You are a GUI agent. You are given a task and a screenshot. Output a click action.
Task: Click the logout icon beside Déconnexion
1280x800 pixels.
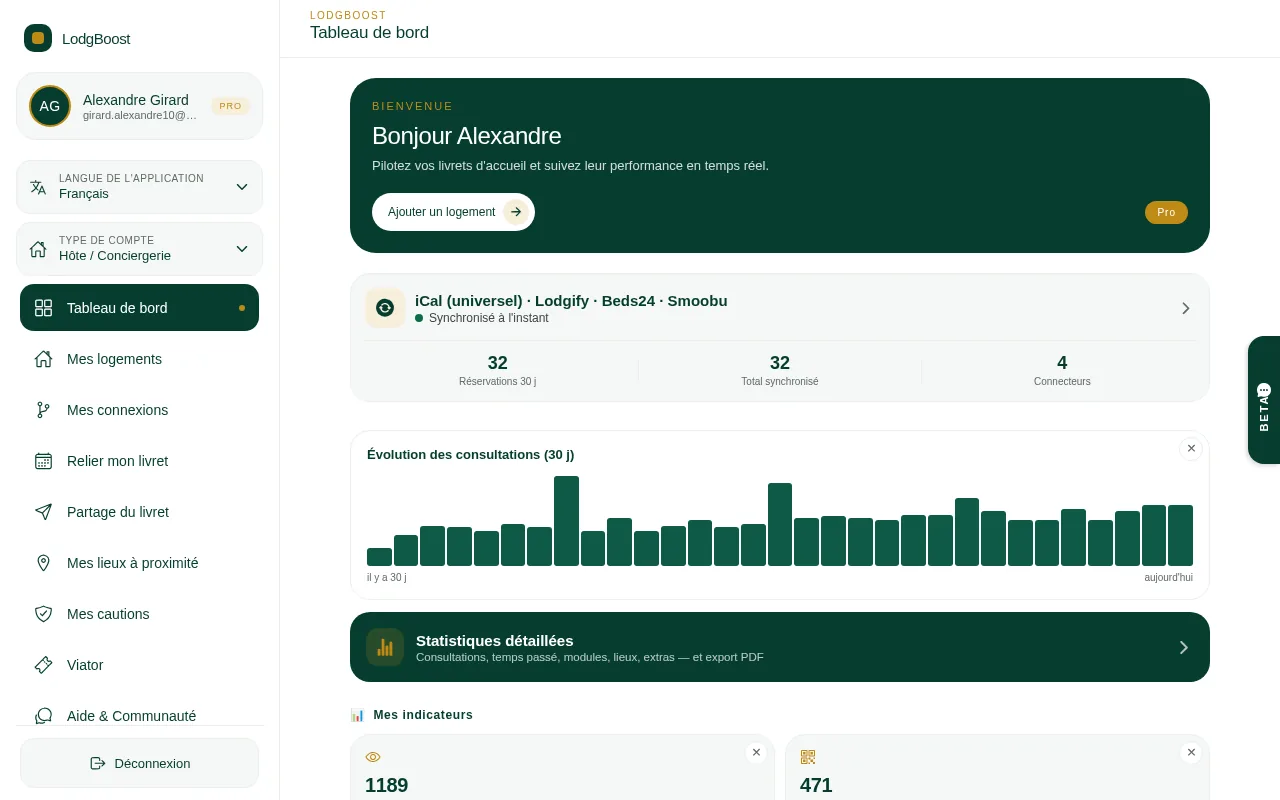[98, 763]
